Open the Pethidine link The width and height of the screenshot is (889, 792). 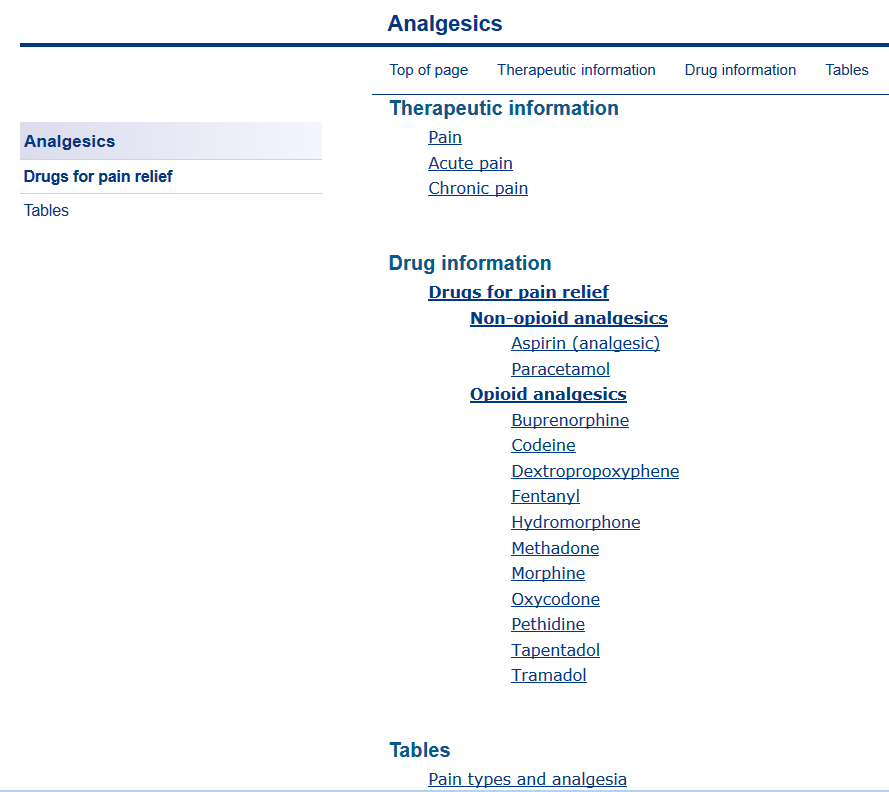(x=548, y=624)
